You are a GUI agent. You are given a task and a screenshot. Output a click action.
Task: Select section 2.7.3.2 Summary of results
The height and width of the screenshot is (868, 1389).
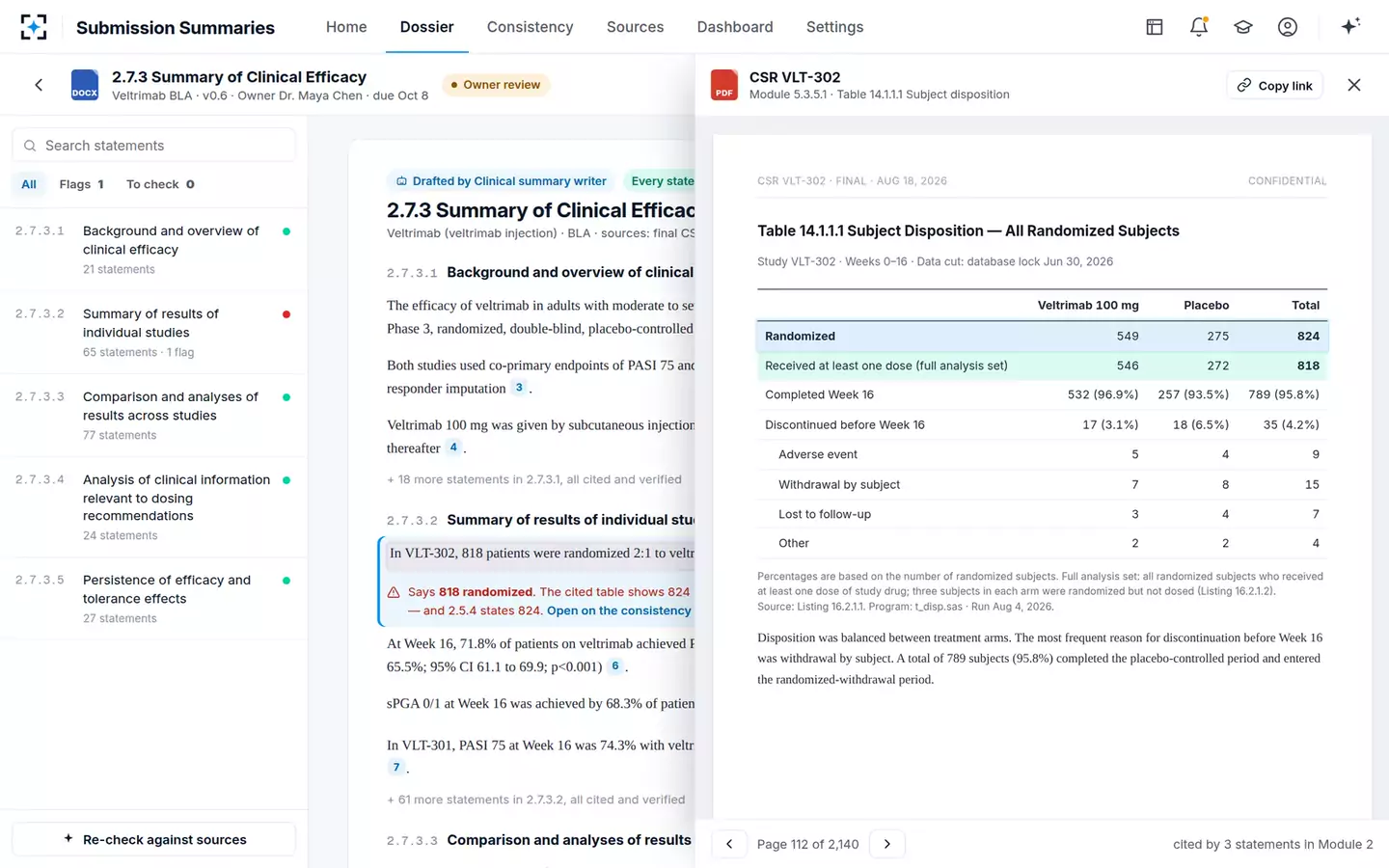point(153,333)
